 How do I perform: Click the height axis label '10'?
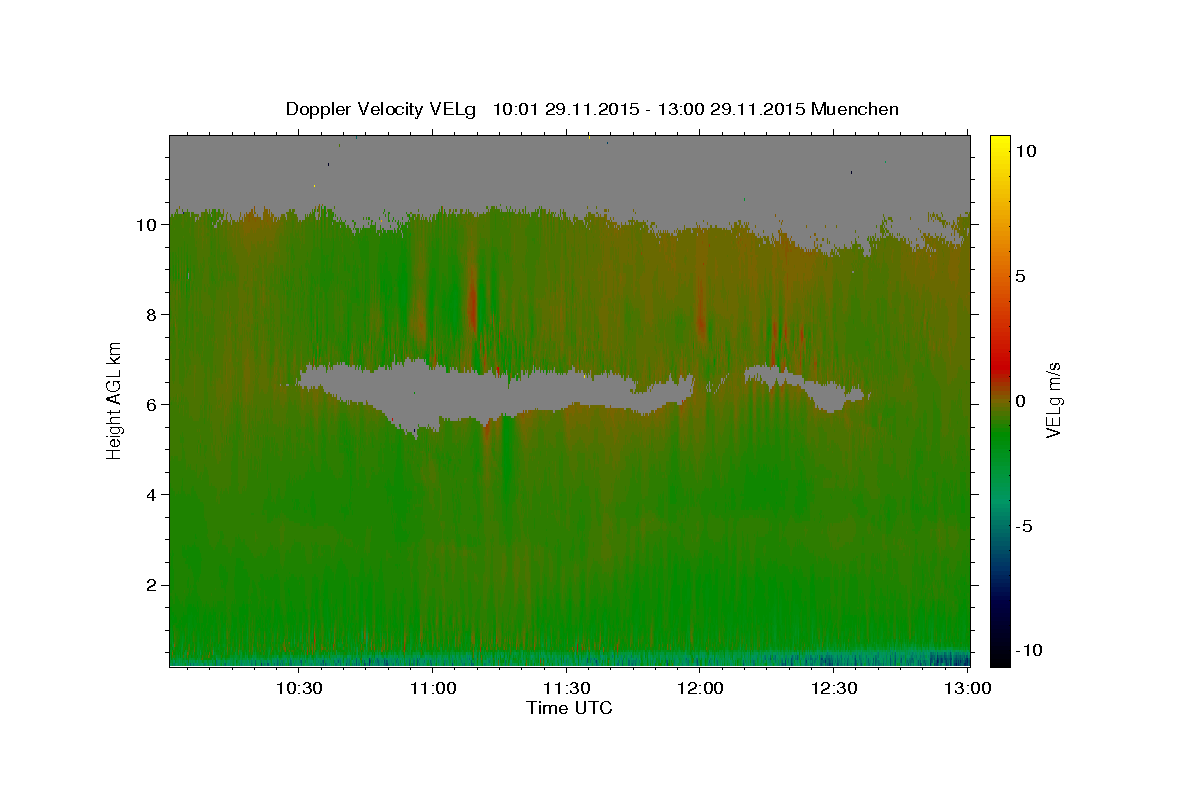pos(147,225)
